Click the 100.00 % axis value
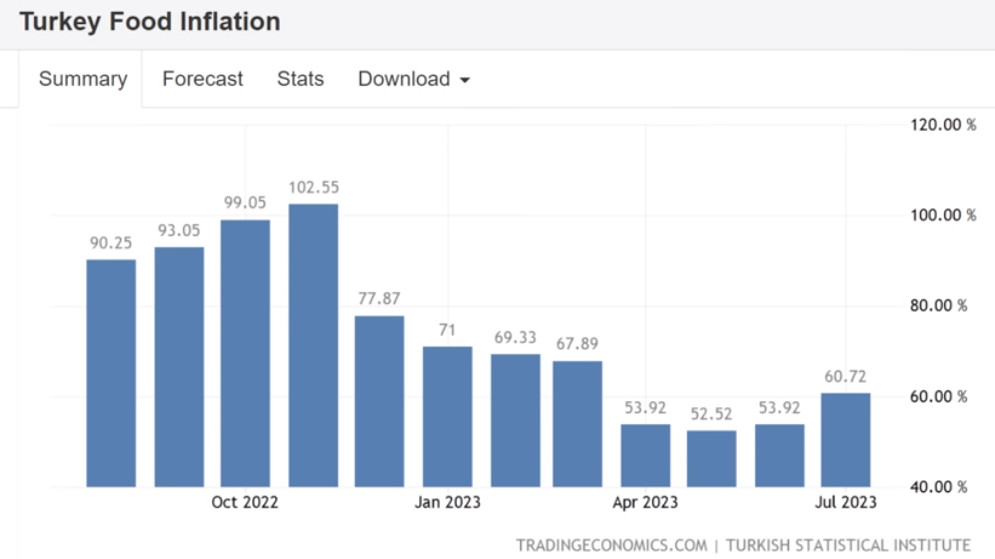 pos(943,215)
